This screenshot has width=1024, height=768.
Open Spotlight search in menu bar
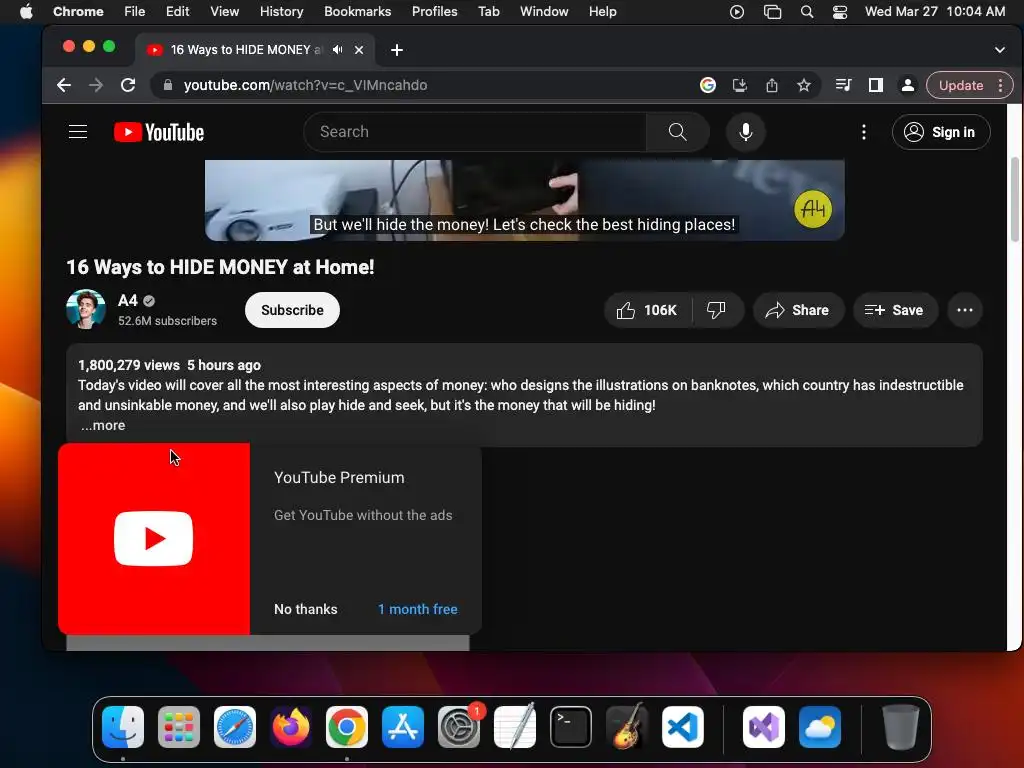(x=807, y=12)
